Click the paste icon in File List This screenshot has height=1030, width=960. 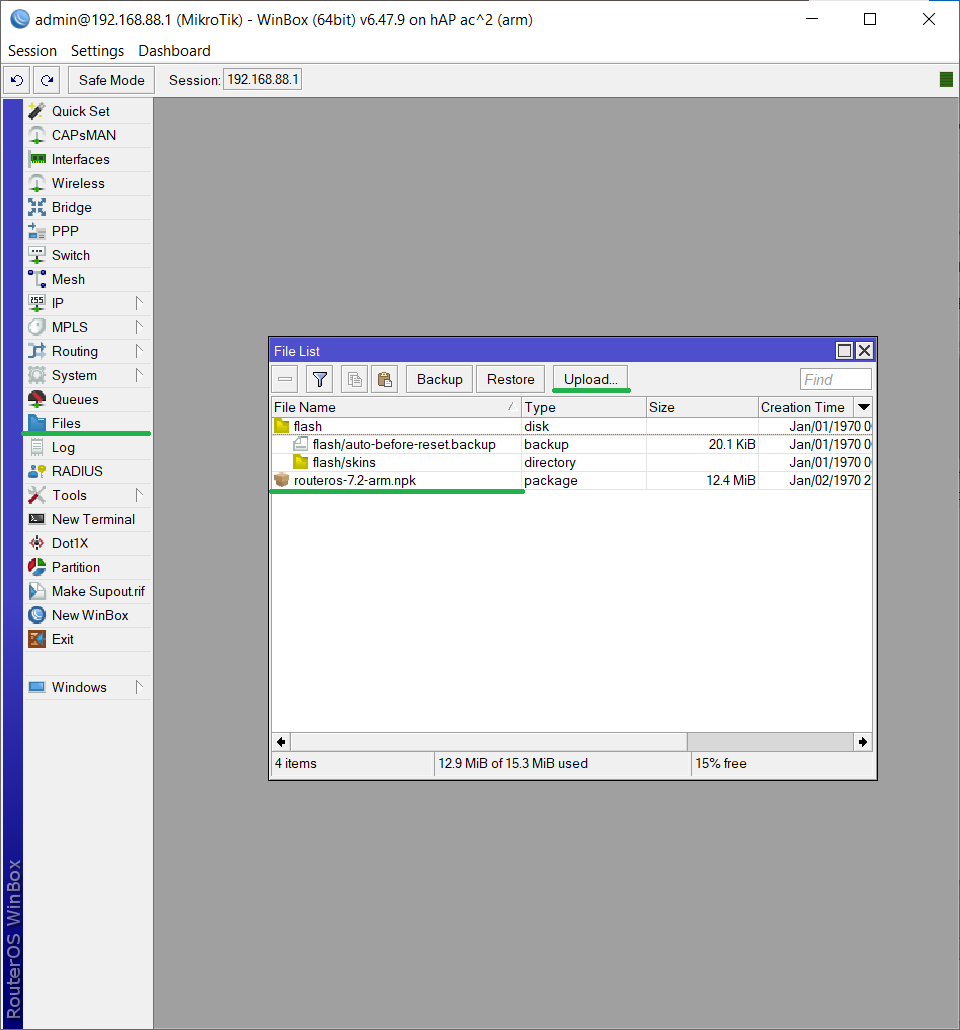coord(384,379)
